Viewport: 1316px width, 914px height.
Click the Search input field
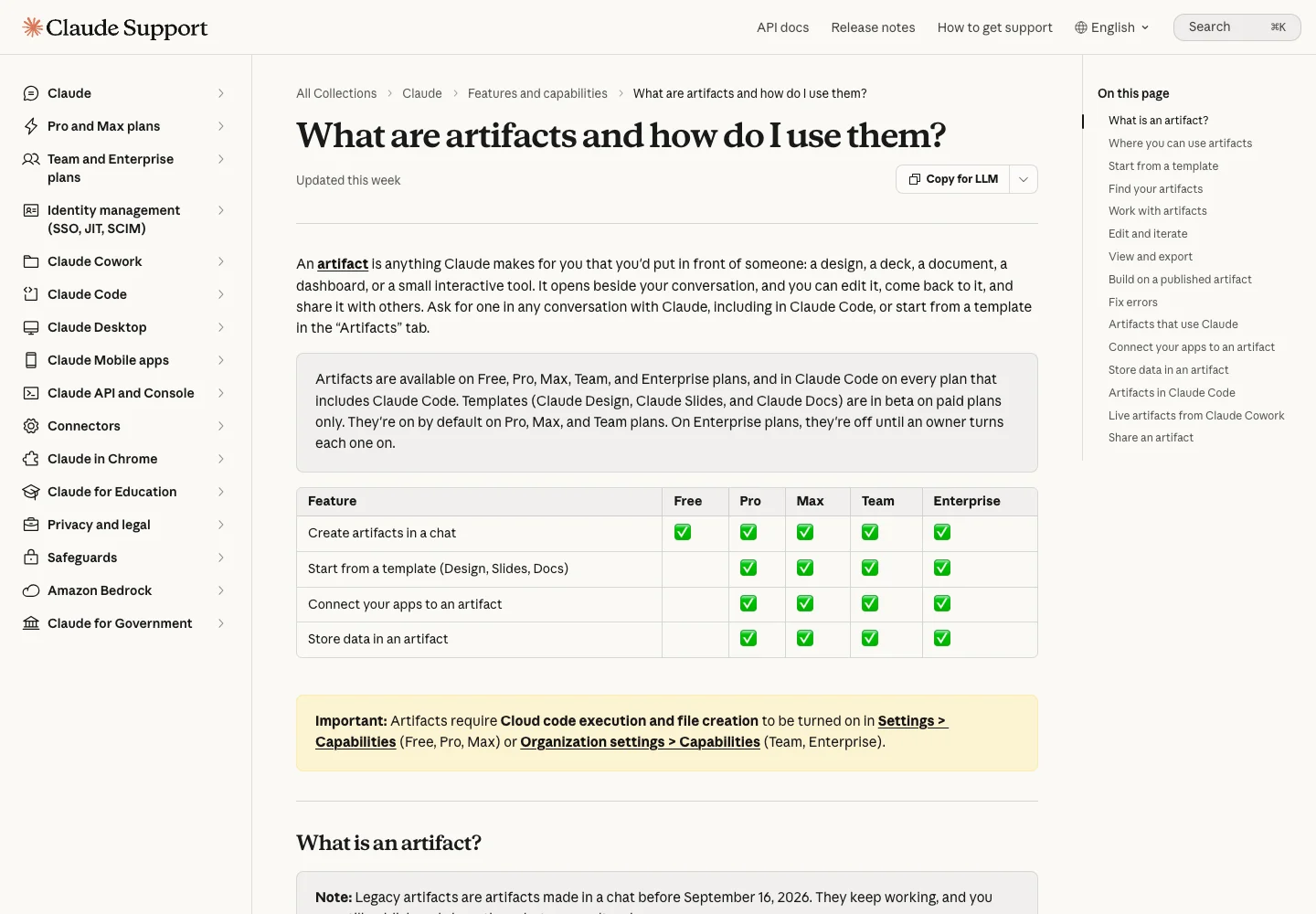pos(1236,27)
